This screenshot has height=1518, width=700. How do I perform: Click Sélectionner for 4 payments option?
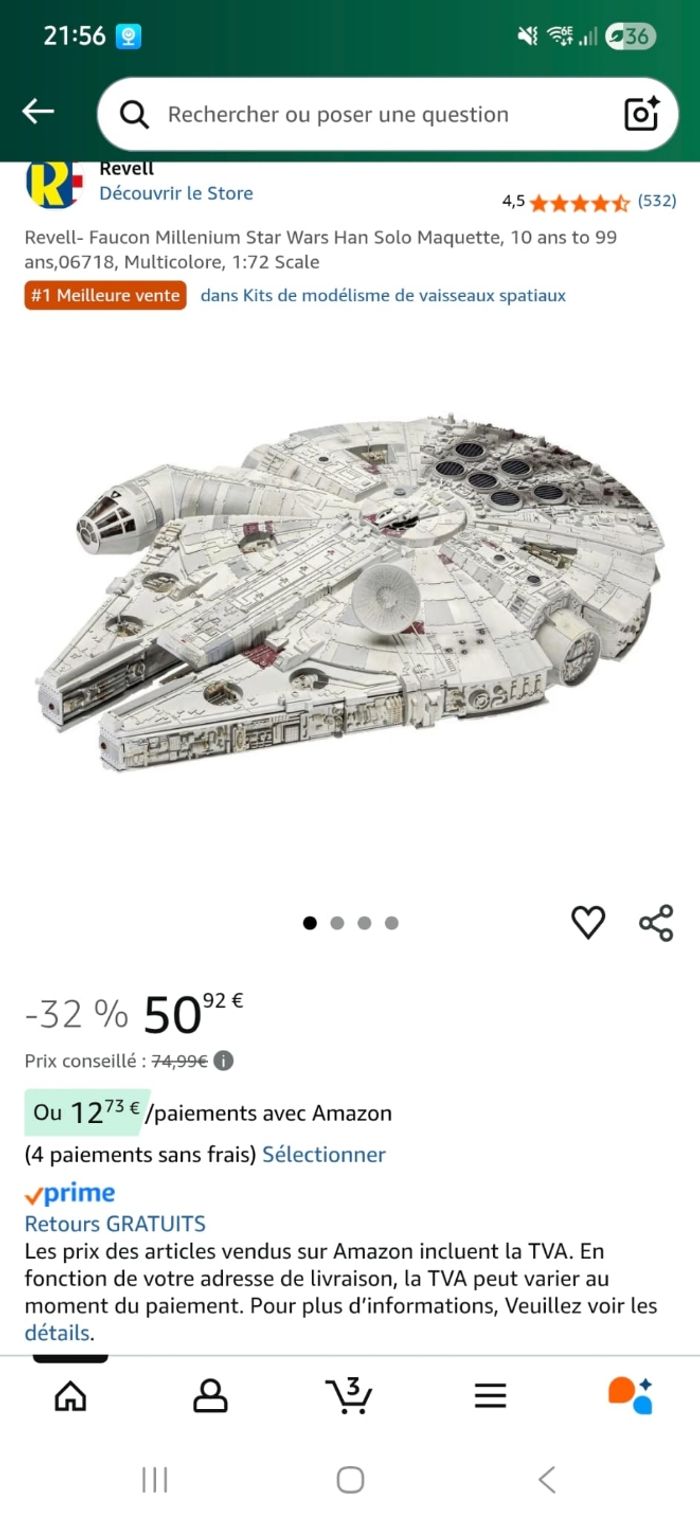[x=324, y=1154]
